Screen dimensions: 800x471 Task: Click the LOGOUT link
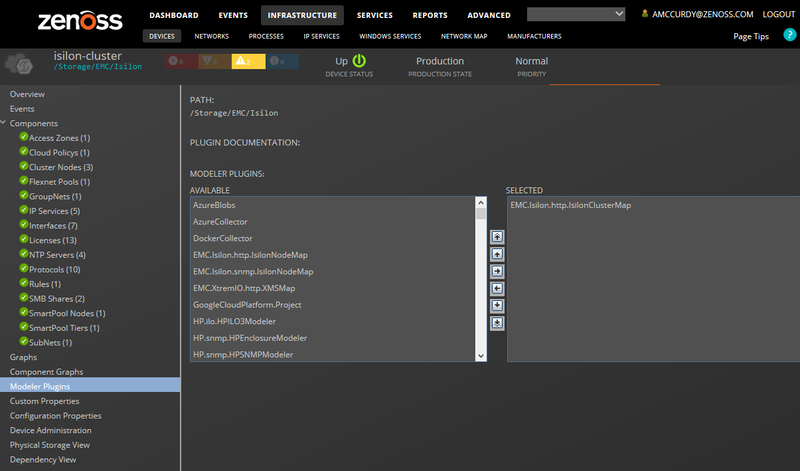pyautogui.click(x=779, y=14)
